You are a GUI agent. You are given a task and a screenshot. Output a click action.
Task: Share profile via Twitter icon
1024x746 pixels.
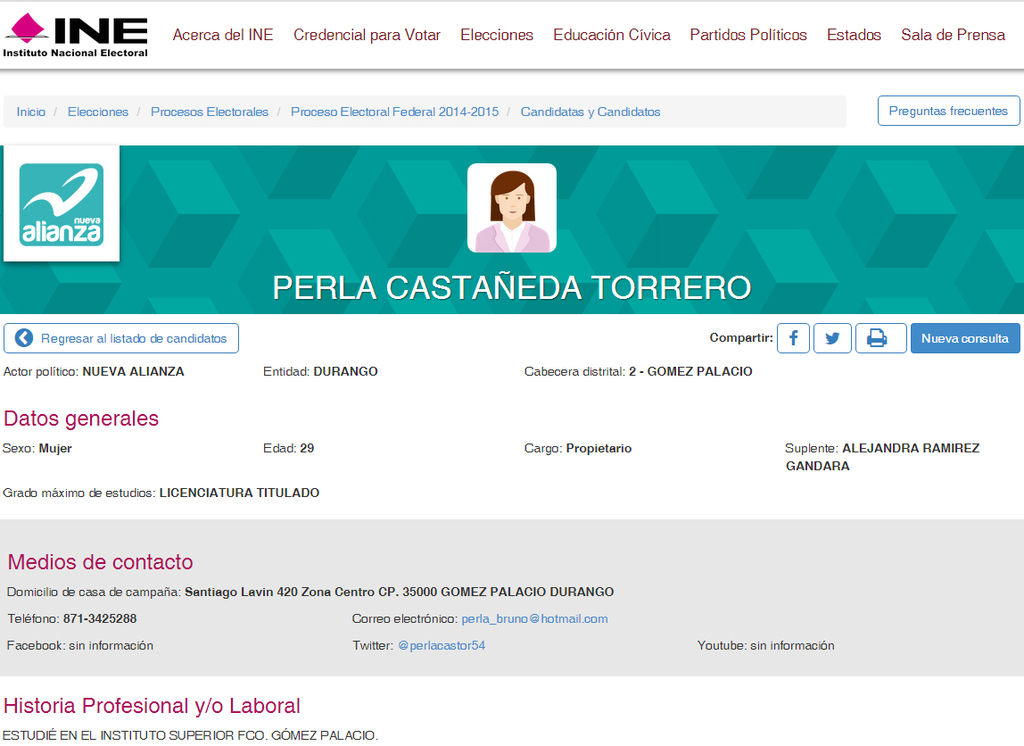tap(832, 338)
